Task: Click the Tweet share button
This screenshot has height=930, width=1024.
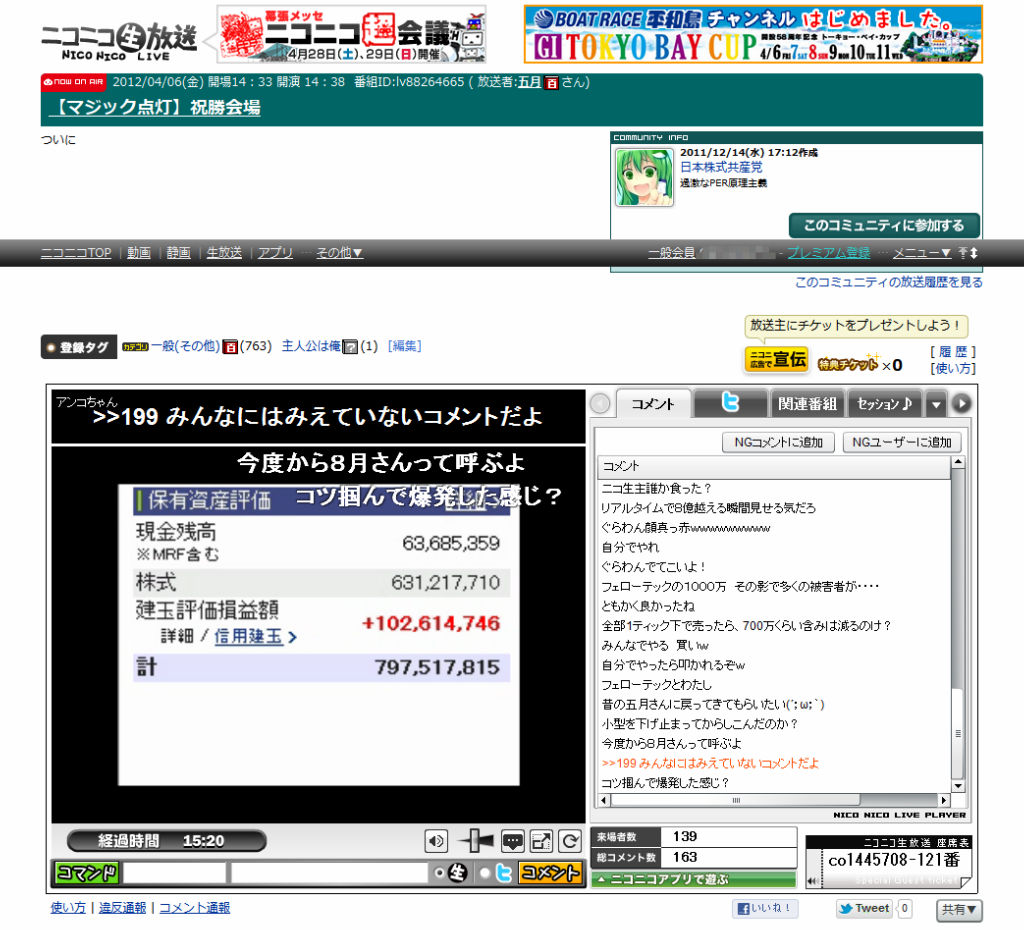Action: [x=864, y=908]
